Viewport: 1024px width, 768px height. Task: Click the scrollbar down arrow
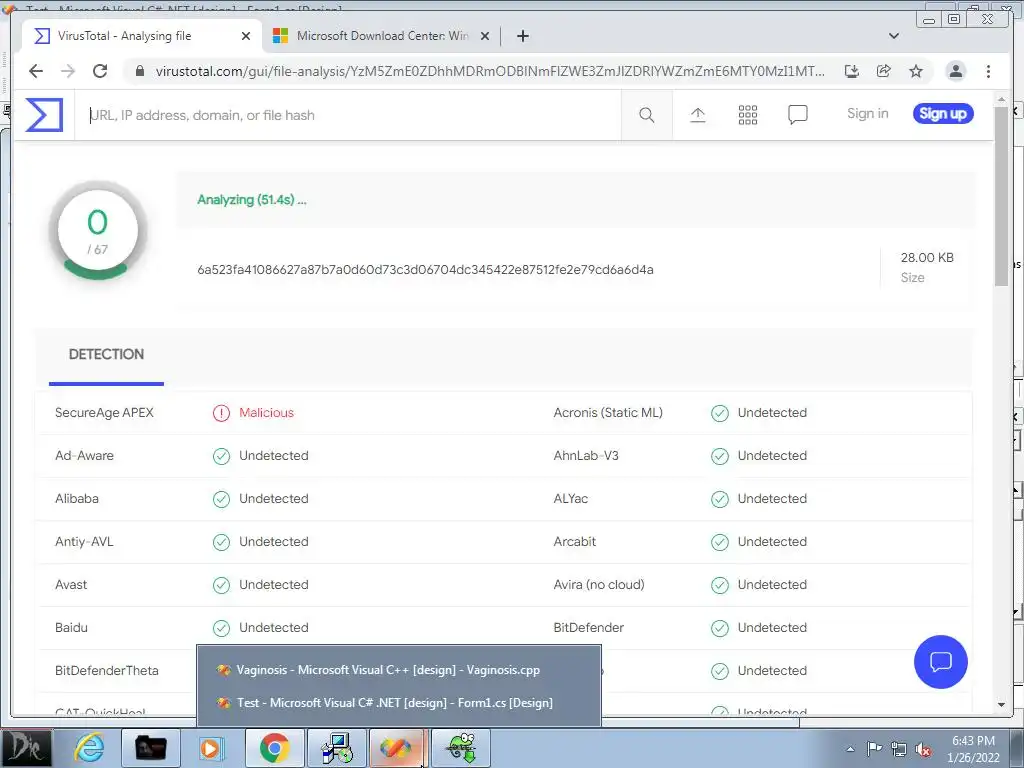coord(1001,705)
